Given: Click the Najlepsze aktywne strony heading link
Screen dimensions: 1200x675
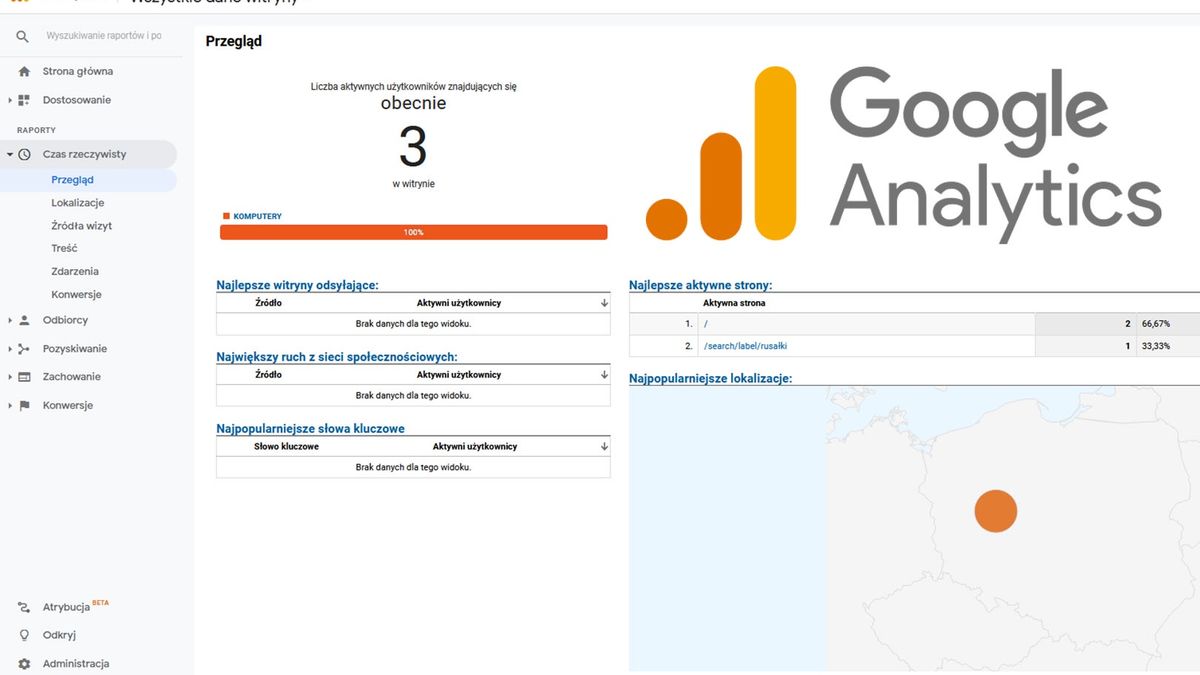Looking at the screenshot, I should click(x=701, y=285).
